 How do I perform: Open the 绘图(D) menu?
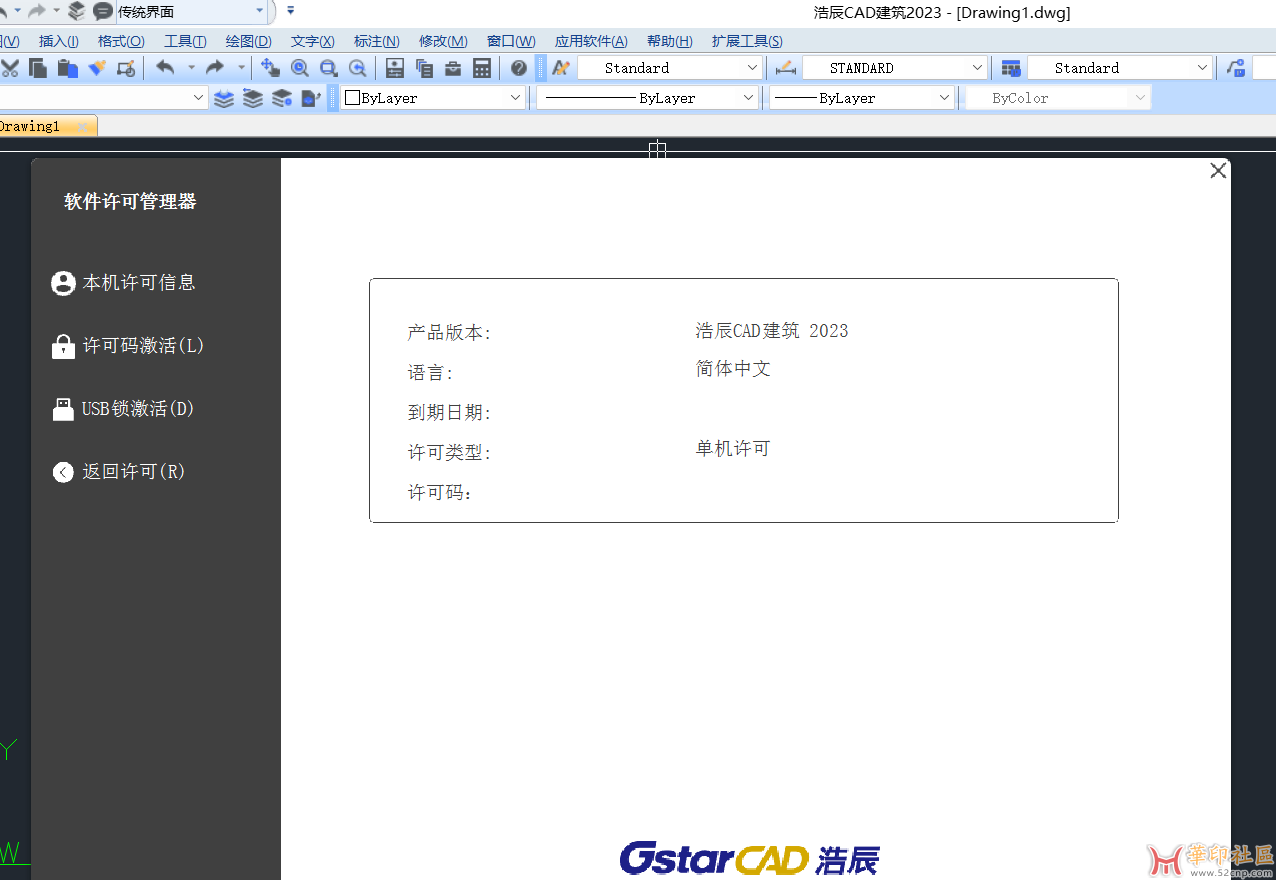coord(248,41)
